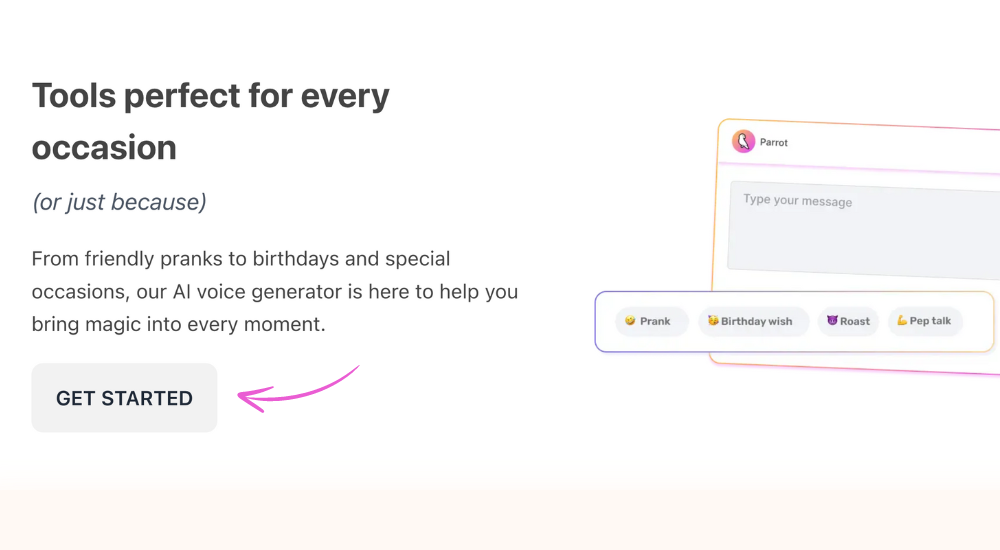Focus the 'Type your message' text box

[x=864, y=230]
